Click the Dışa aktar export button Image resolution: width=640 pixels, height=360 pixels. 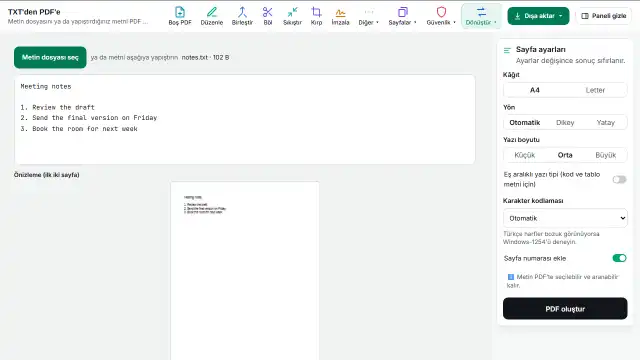click(538, 16)
